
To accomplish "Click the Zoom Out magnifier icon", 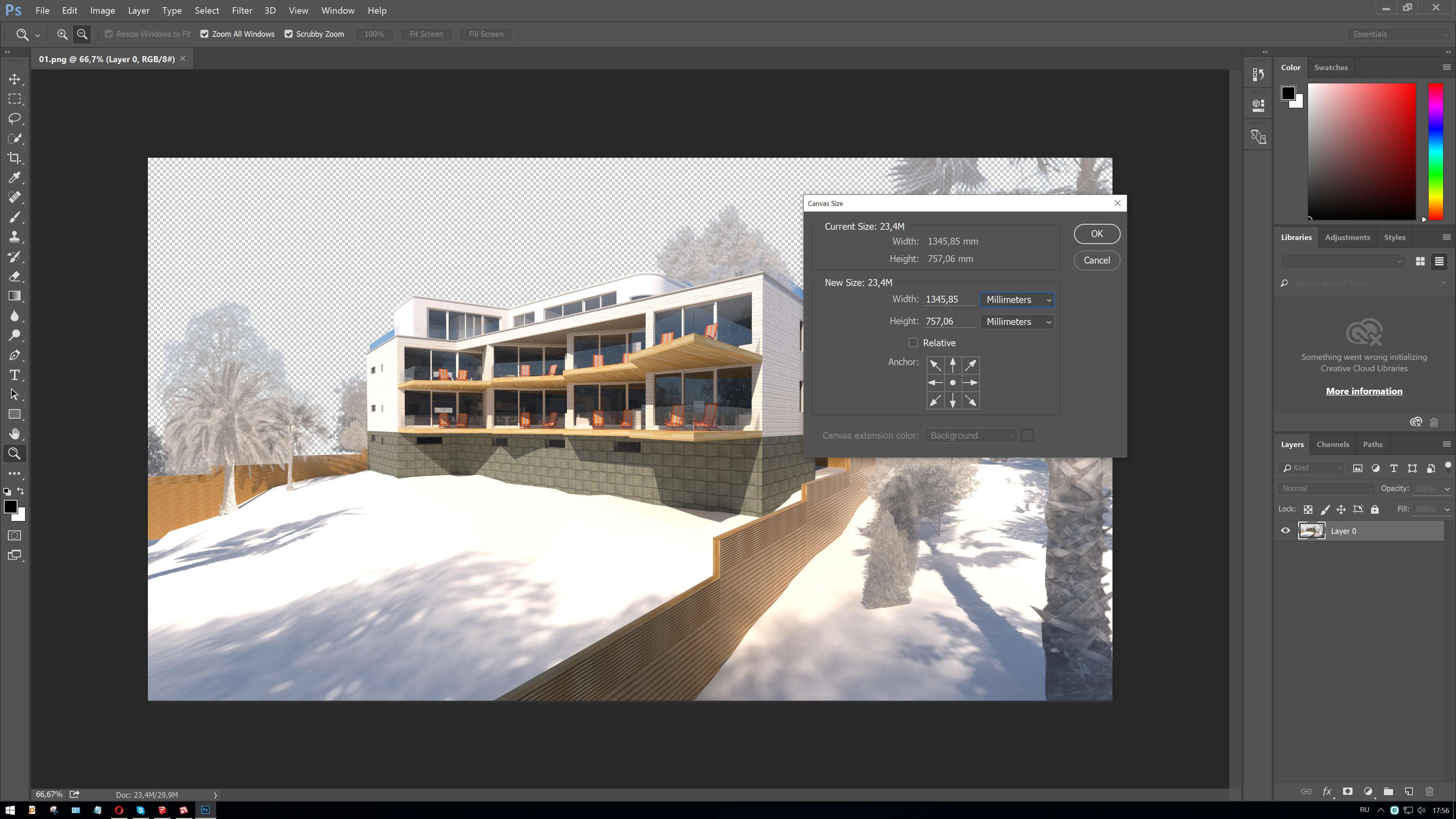I will point(82,34).
